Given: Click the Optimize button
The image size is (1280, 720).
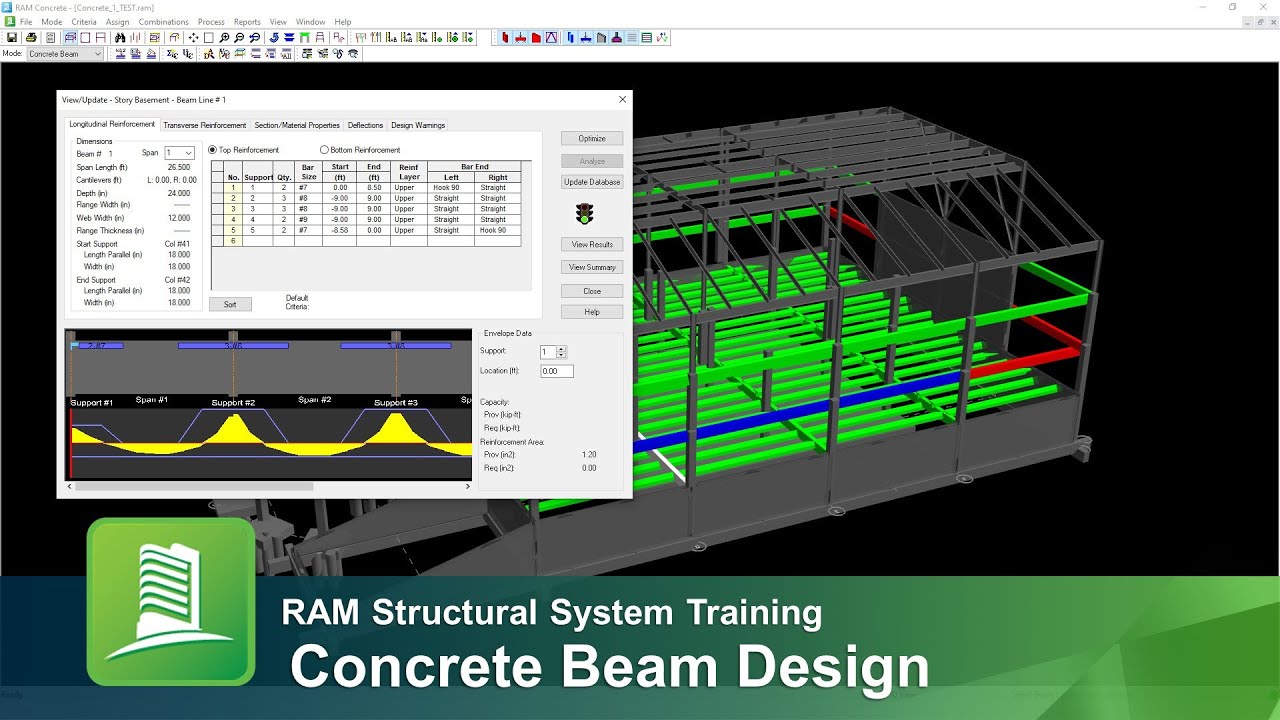Looking at the screenshot, I should (x=592, y=139).
